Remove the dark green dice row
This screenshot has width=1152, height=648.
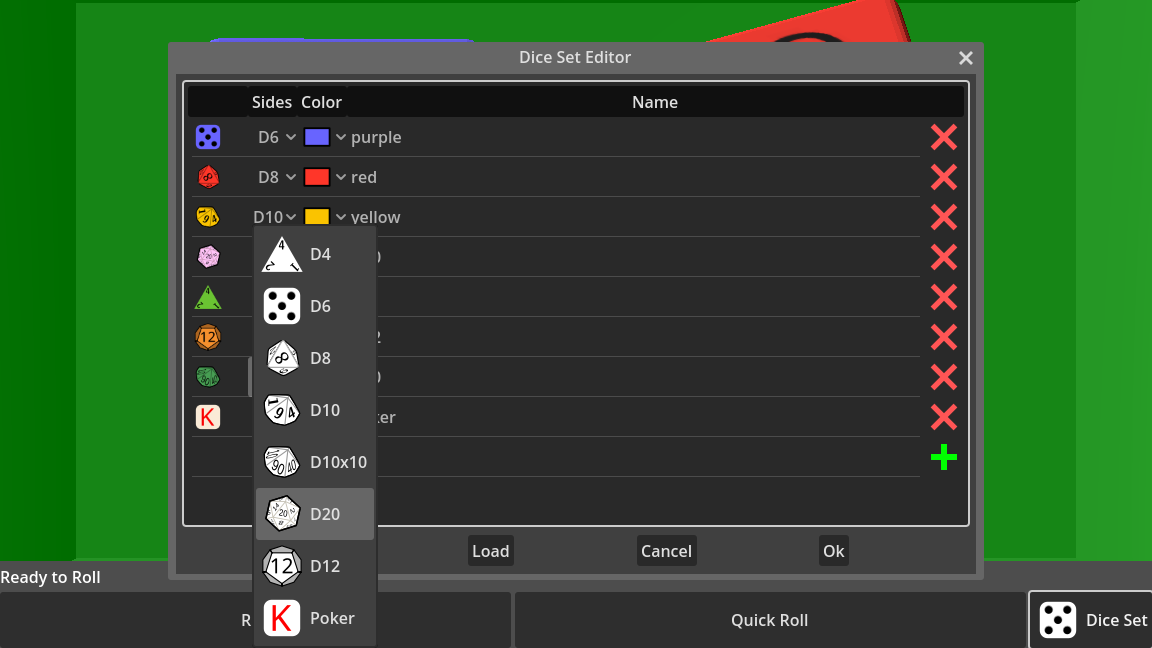point(943,377)
